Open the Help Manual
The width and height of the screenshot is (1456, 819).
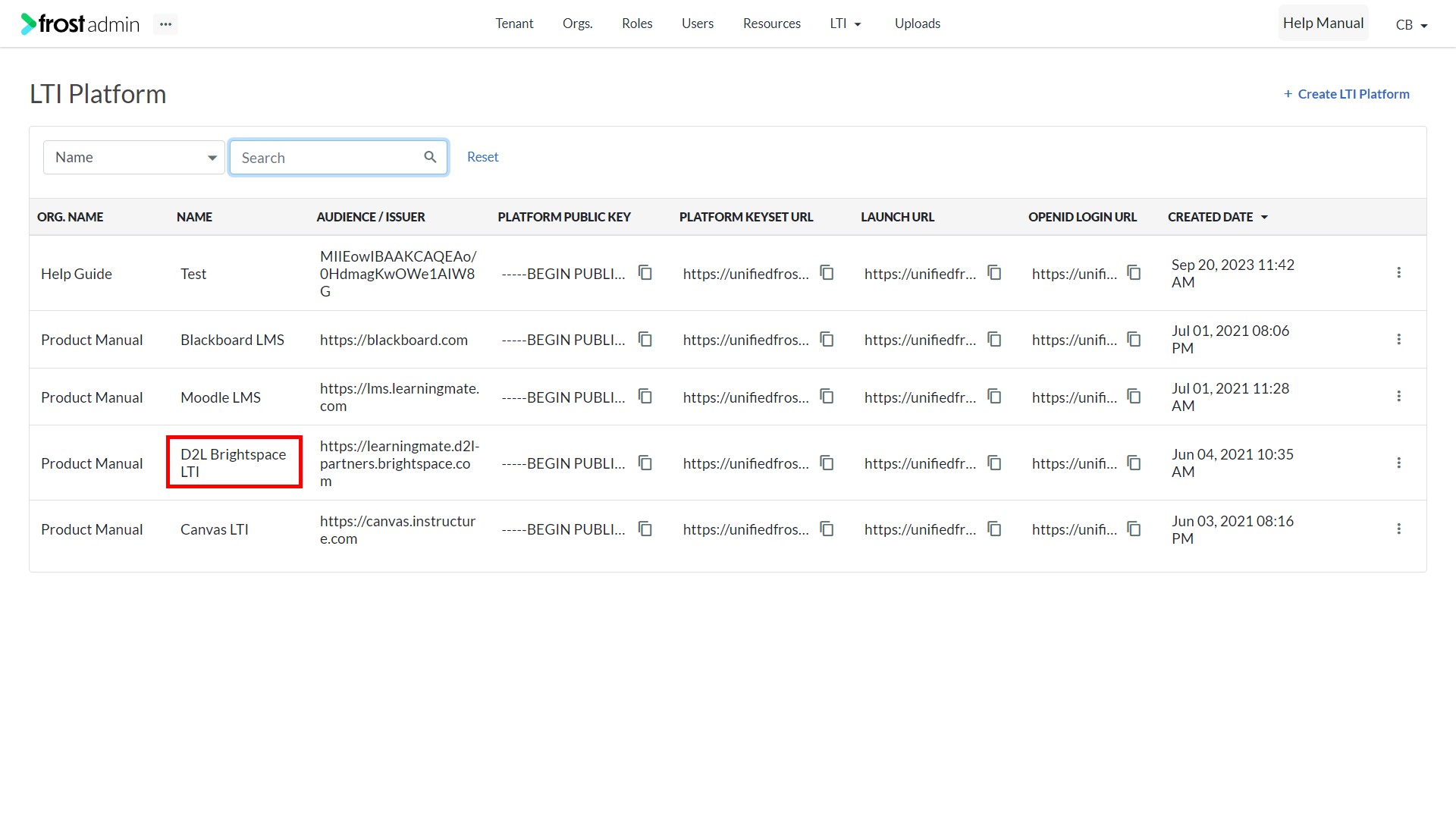click(1323, 24)
